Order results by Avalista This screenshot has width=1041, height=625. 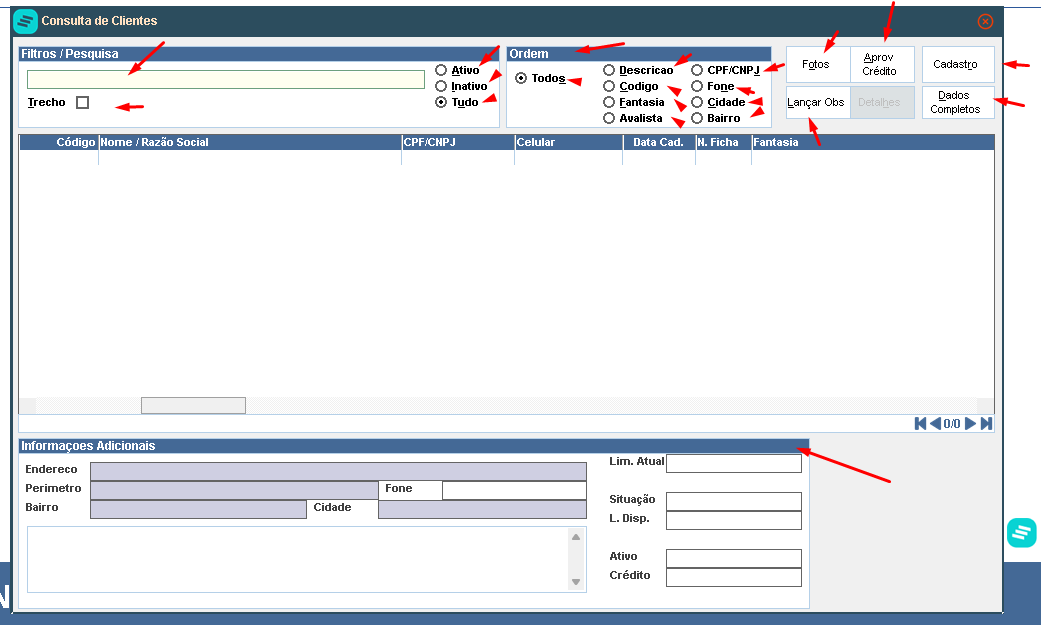click(609, 118)
